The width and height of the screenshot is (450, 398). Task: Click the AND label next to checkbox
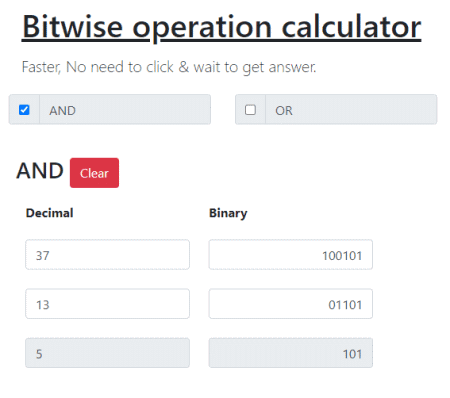(x=62, y=110)
